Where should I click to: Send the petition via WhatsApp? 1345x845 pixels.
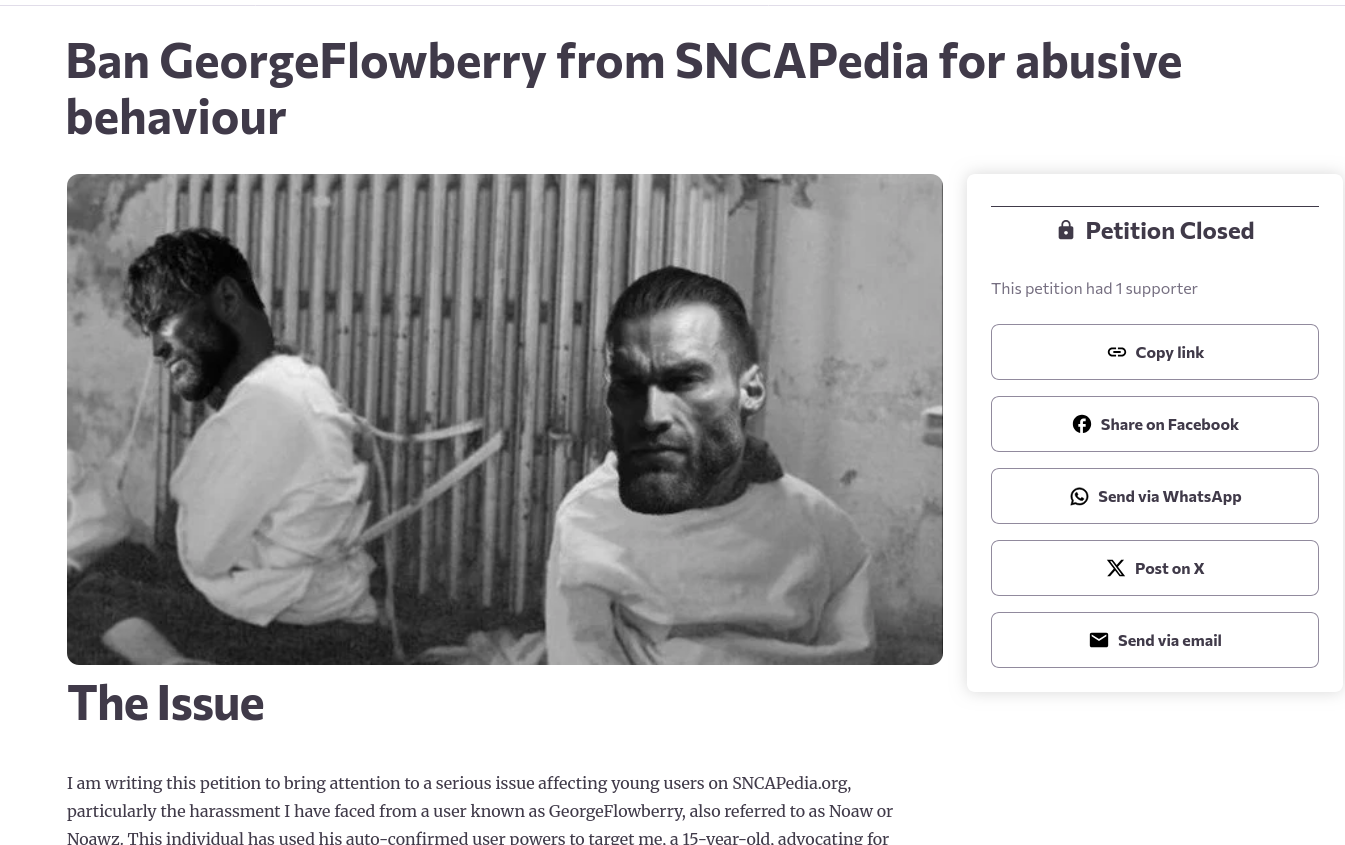click(x=1169, y=496)
